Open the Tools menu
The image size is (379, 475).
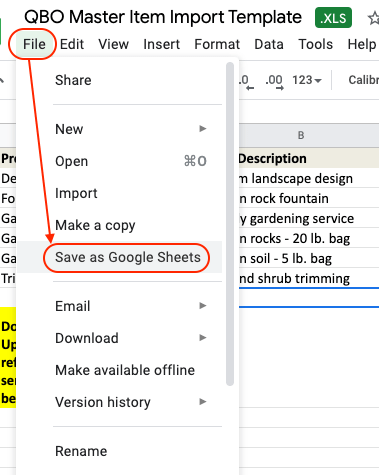coord(315,44)
